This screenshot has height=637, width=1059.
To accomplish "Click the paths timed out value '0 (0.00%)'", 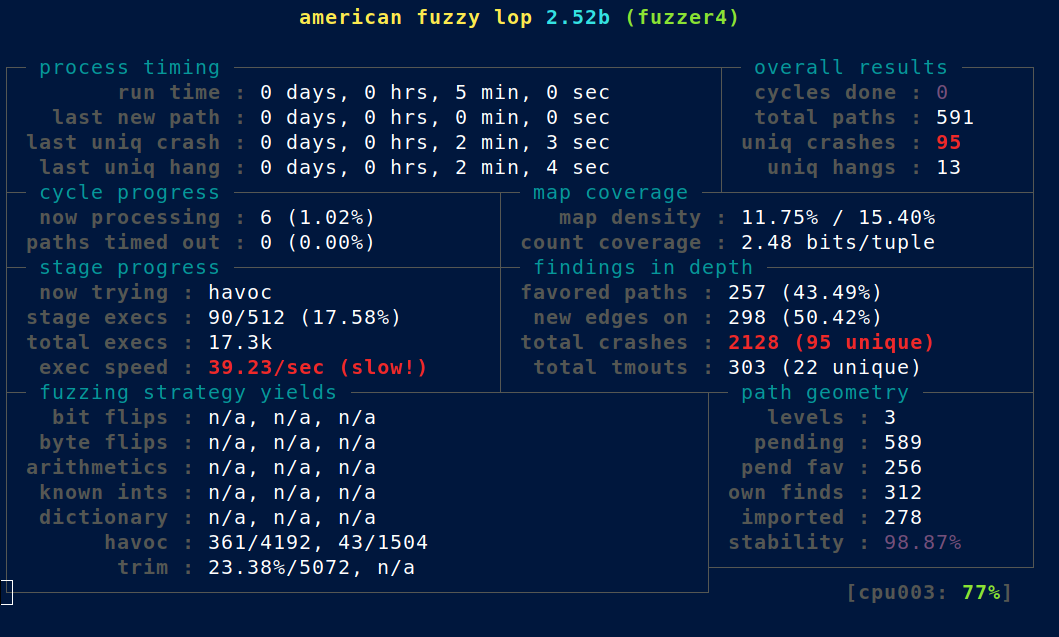I will point(317,243).
